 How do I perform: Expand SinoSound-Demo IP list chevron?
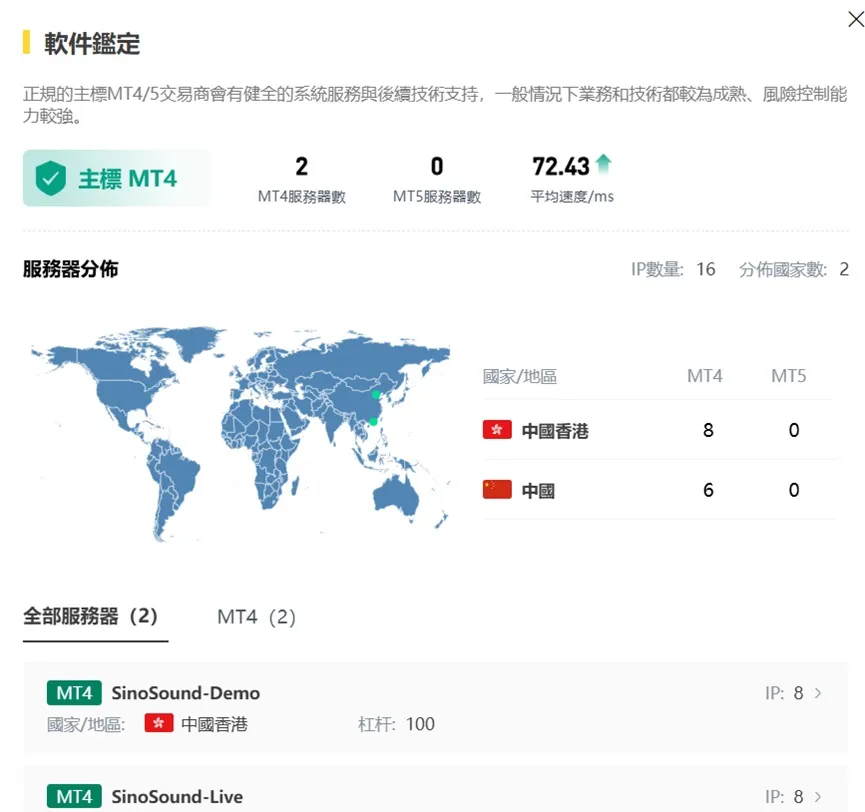pos(818,693)
